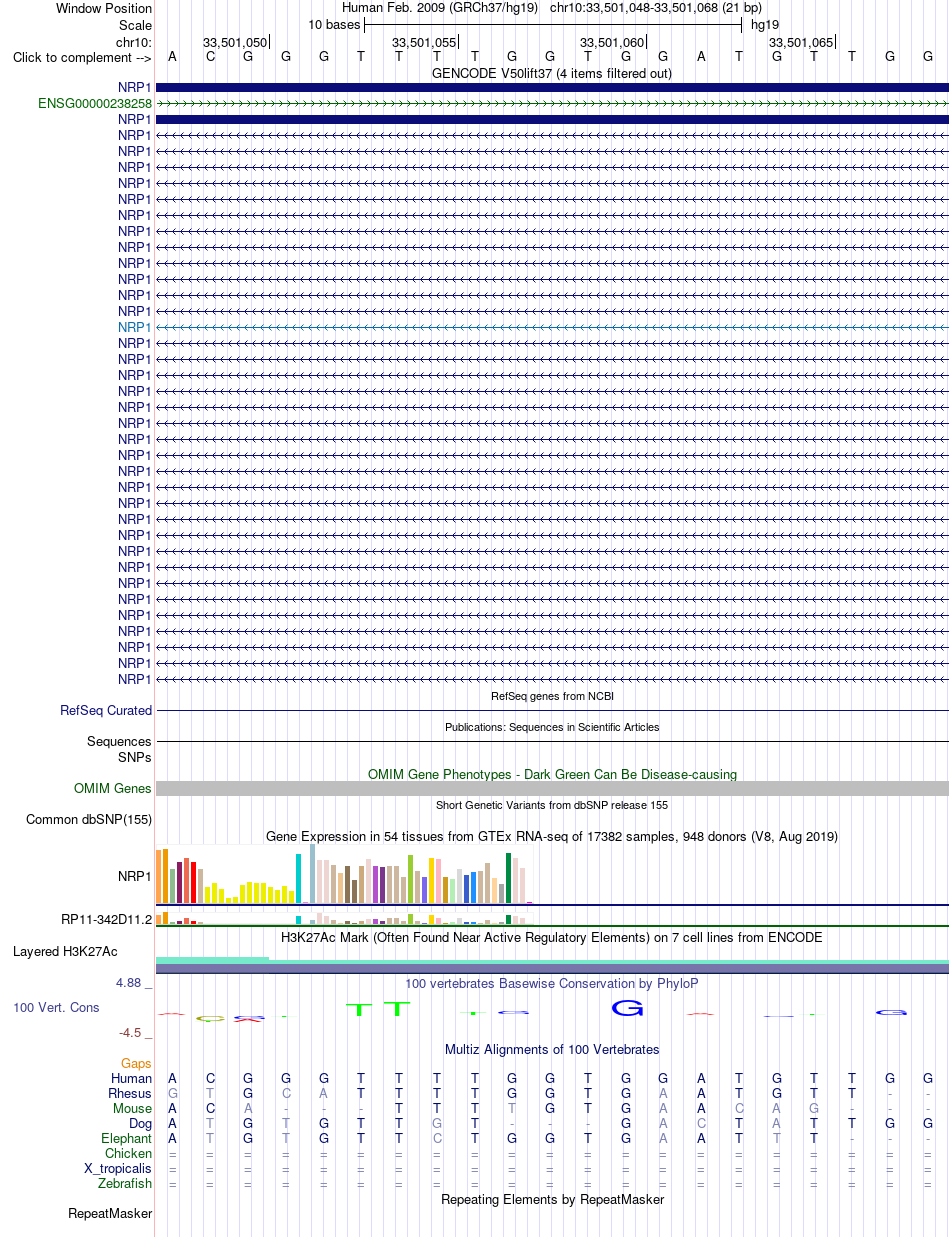Select the orange Gaps label
The height and width of the screenshot is (1237, 950).
[x=137, y=1063]
